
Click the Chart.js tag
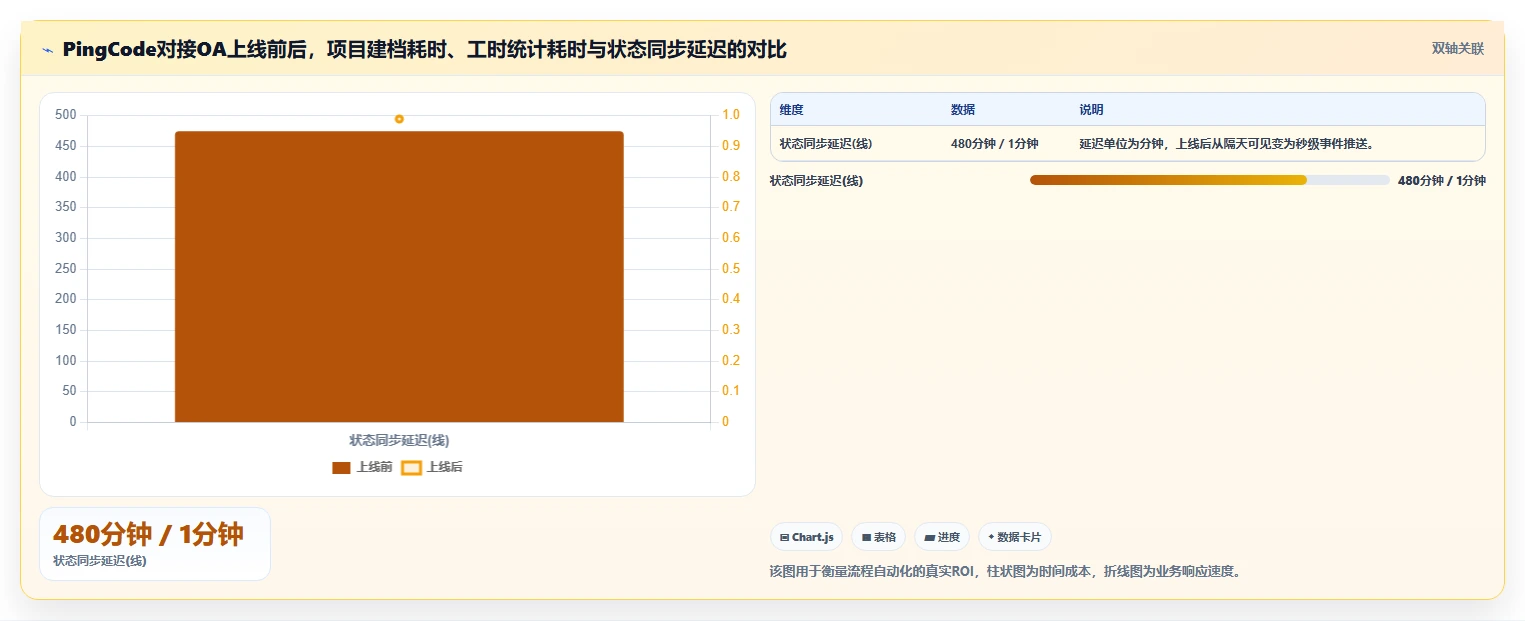(x=806, y=537)
